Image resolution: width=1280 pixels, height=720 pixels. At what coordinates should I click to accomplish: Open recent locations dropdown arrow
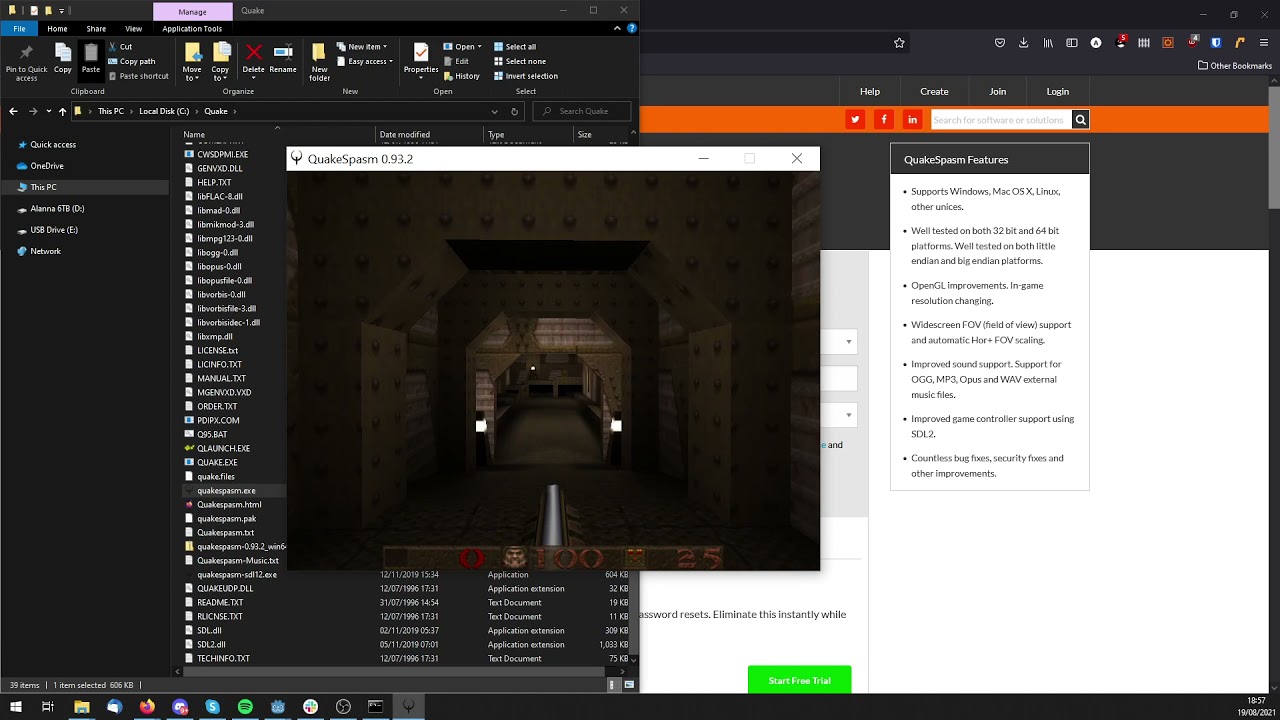48,111
